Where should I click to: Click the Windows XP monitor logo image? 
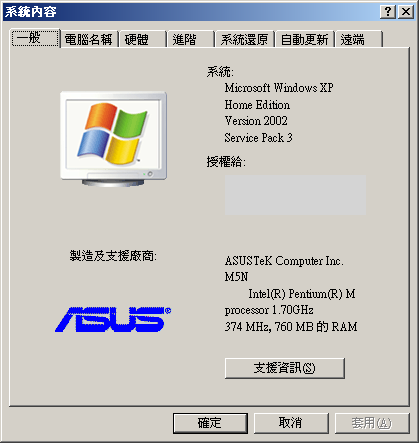point(113,139)
